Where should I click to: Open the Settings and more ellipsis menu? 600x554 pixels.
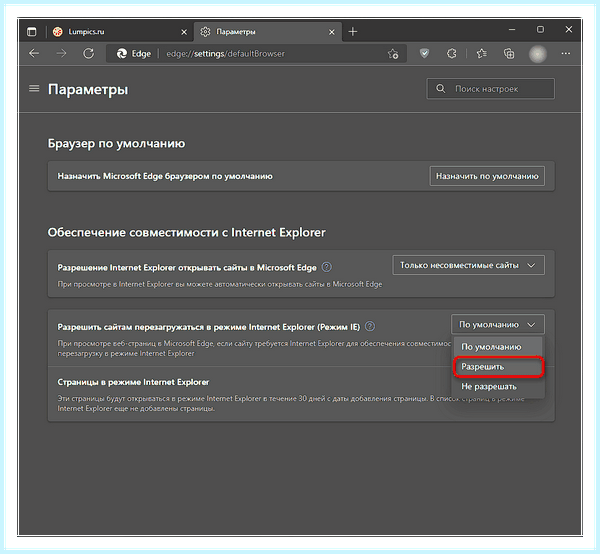pos(566,54)
